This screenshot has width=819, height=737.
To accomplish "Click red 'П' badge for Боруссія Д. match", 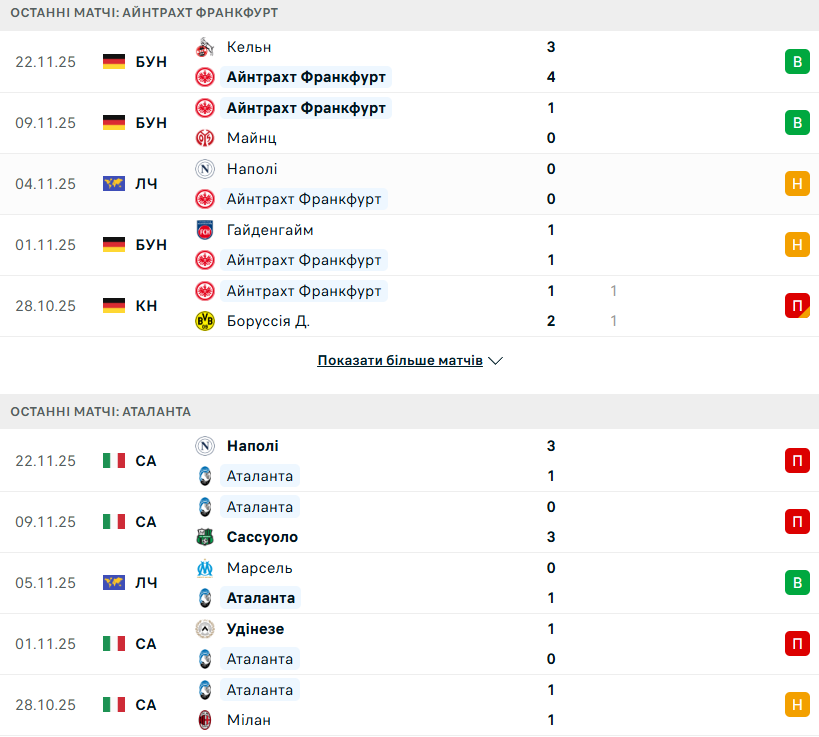I will (797, 306).
